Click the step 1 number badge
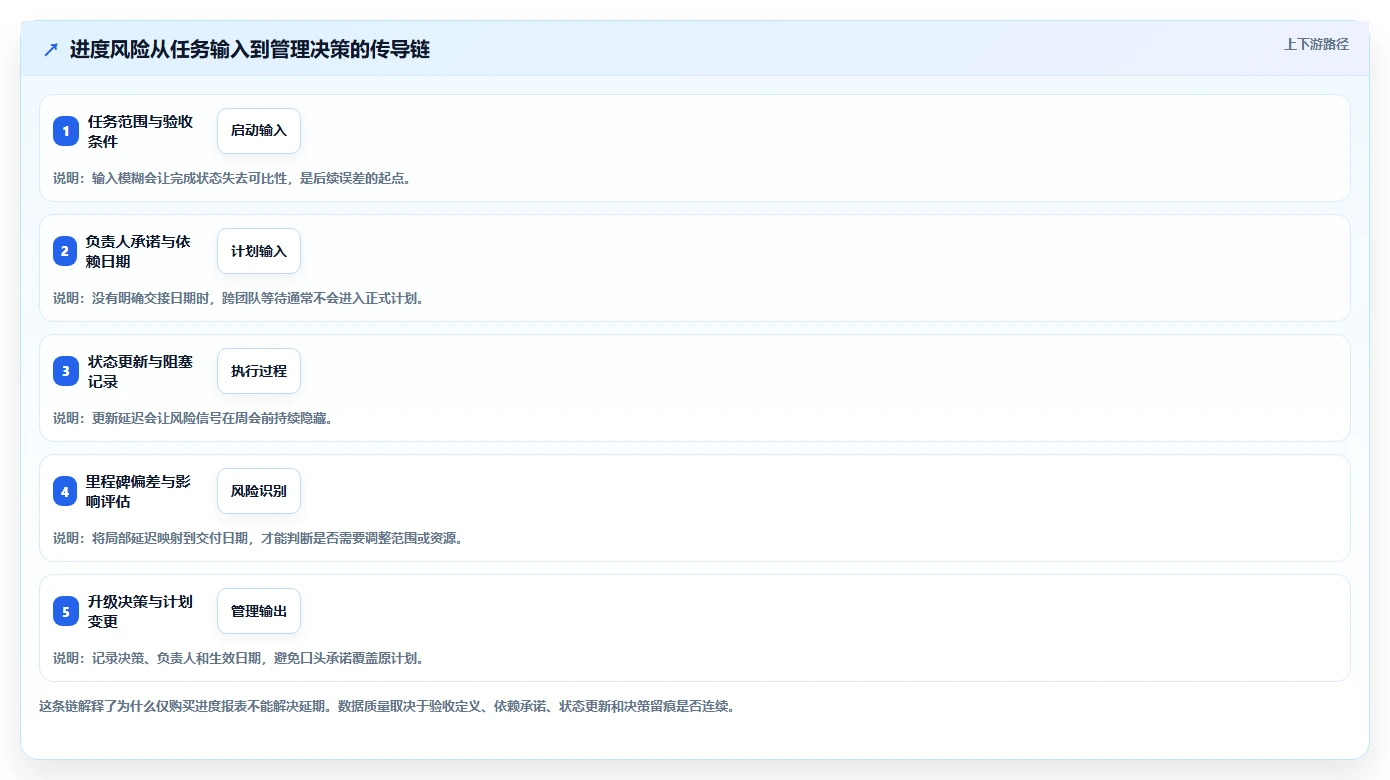Image resolution: width=1390 pixels, height=780 pixels. click(66, 131)
